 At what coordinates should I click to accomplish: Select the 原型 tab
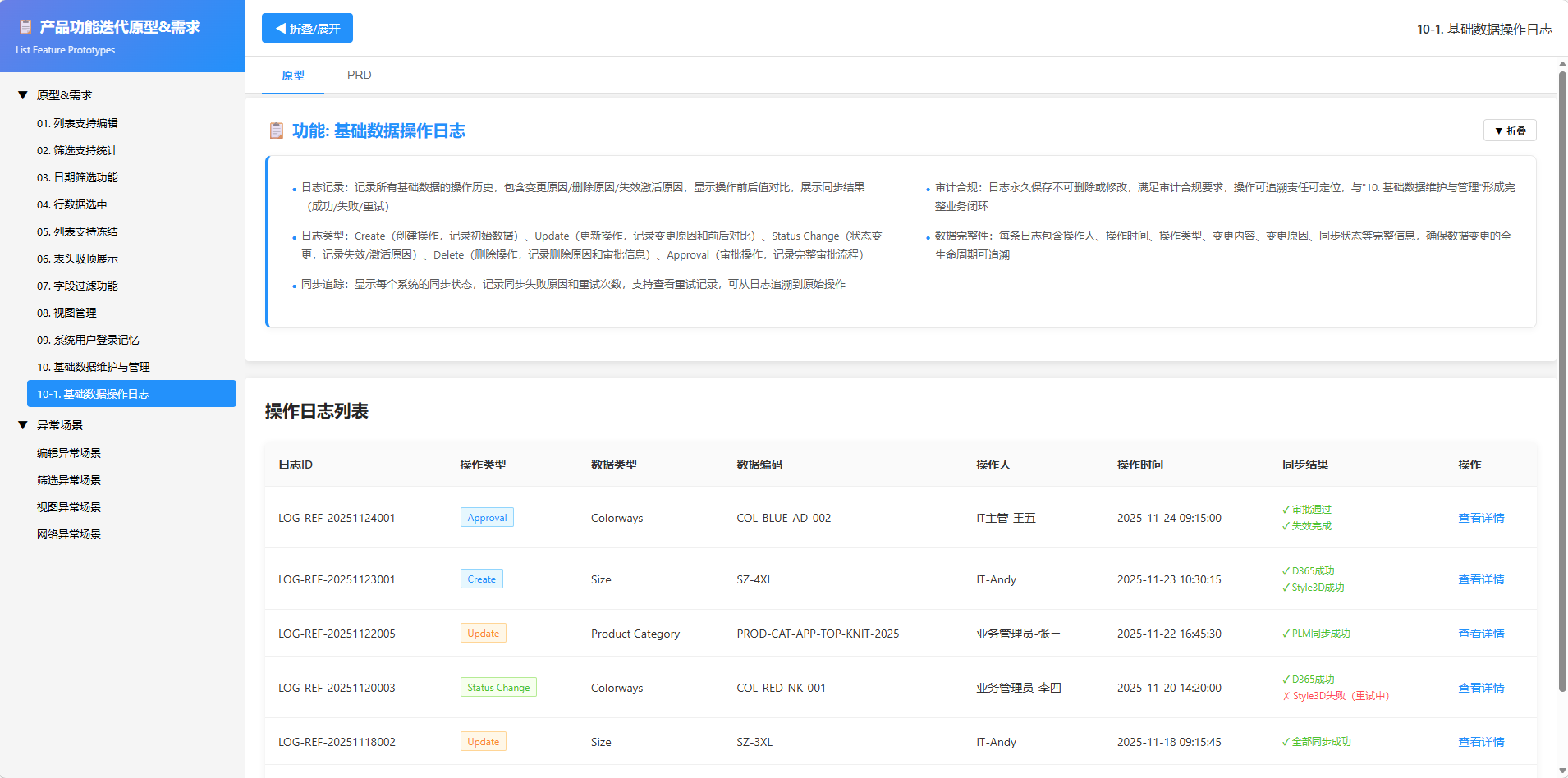[293, 75]
